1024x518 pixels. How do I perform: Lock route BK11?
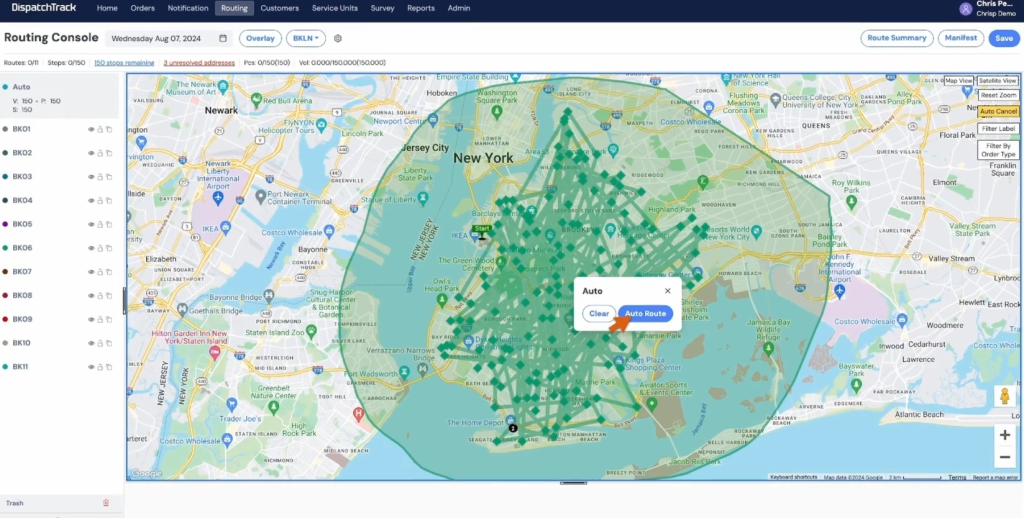tap(100, 367)
